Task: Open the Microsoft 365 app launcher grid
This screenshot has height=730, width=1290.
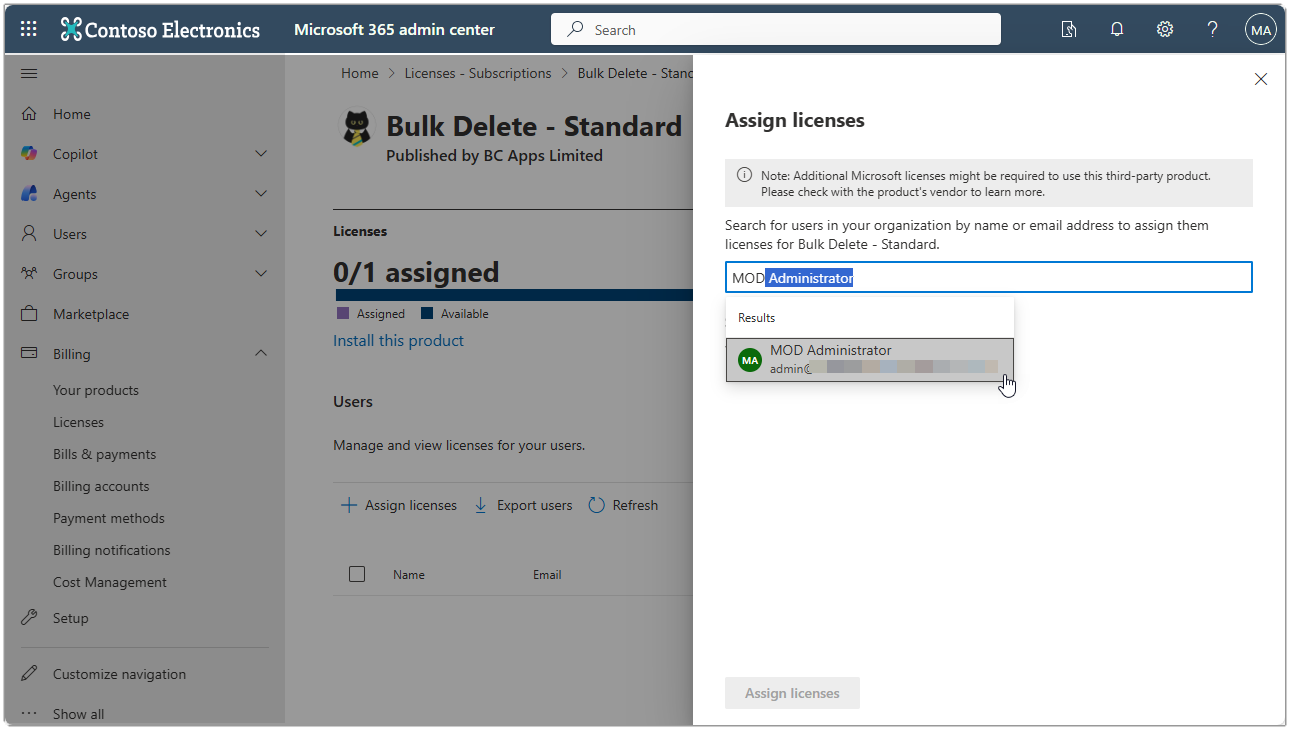Action: point(27,28)
